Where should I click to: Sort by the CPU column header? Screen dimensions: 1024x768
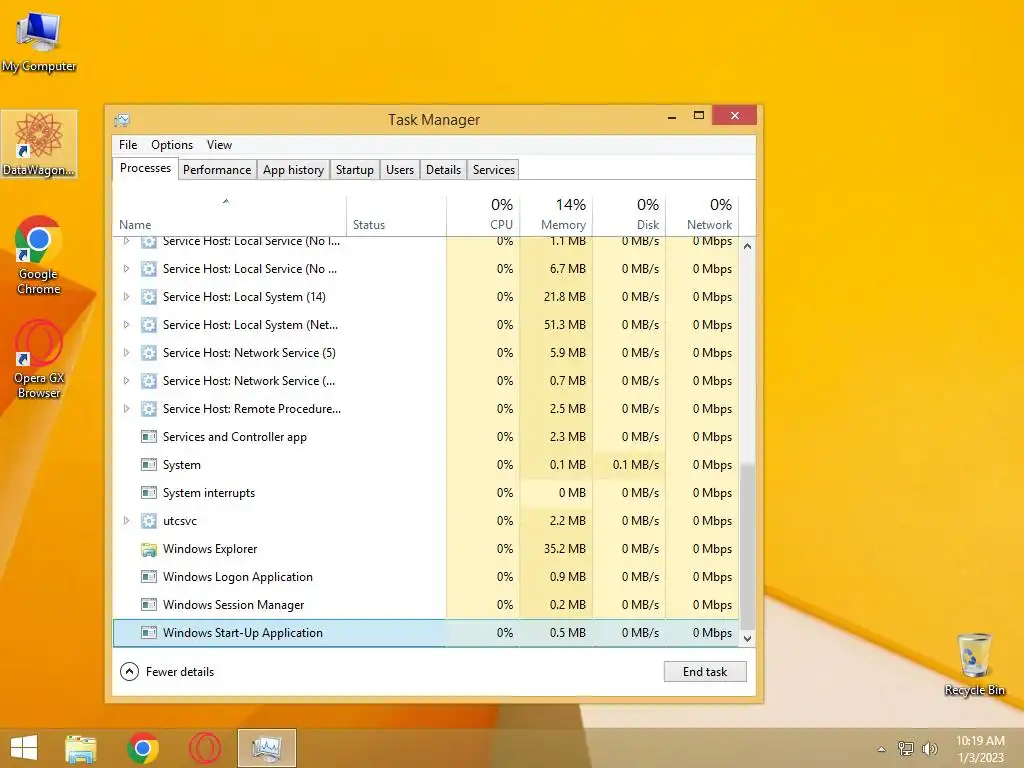click(483, 216)
